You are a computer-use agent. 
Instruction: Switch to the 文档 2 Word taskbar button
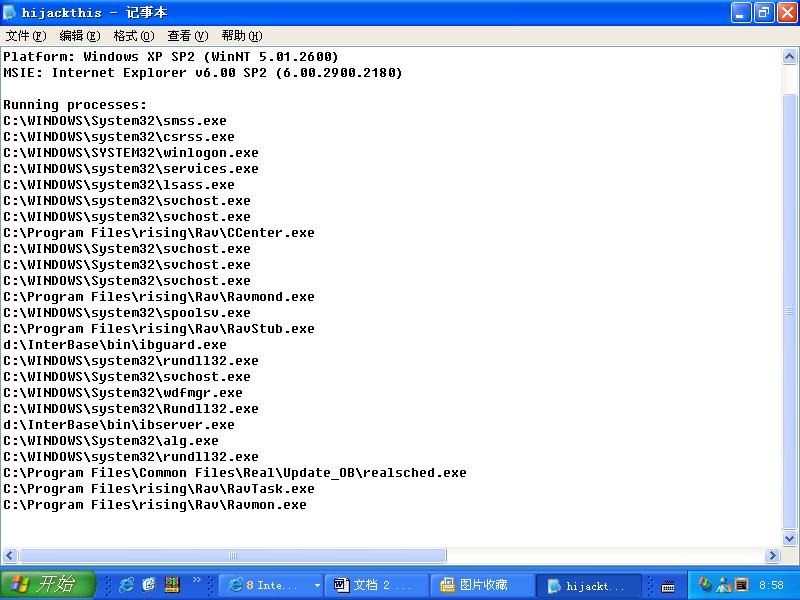[376, 585]
